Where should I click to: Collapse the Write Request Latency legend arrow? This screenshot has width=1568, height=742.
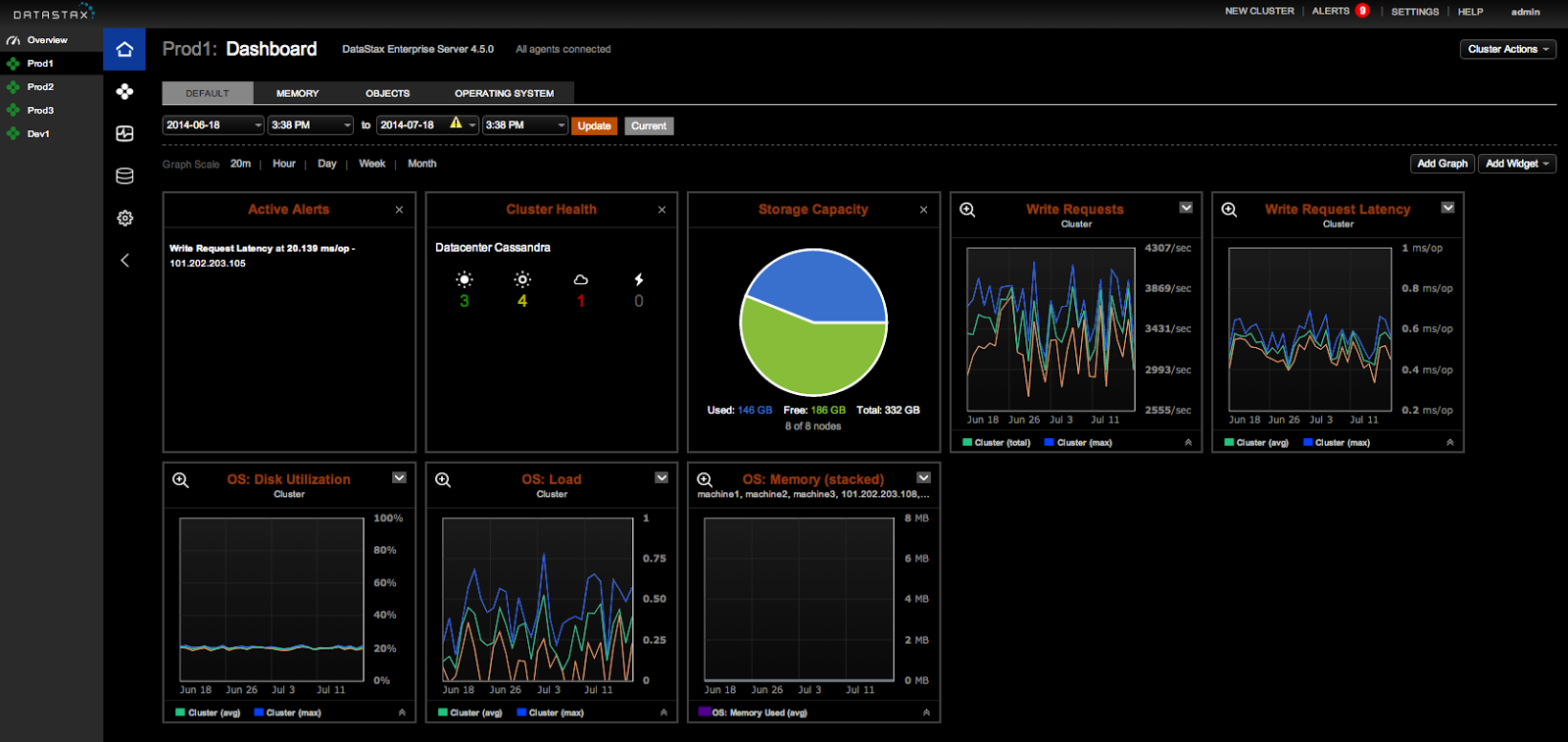point(1449,442)
